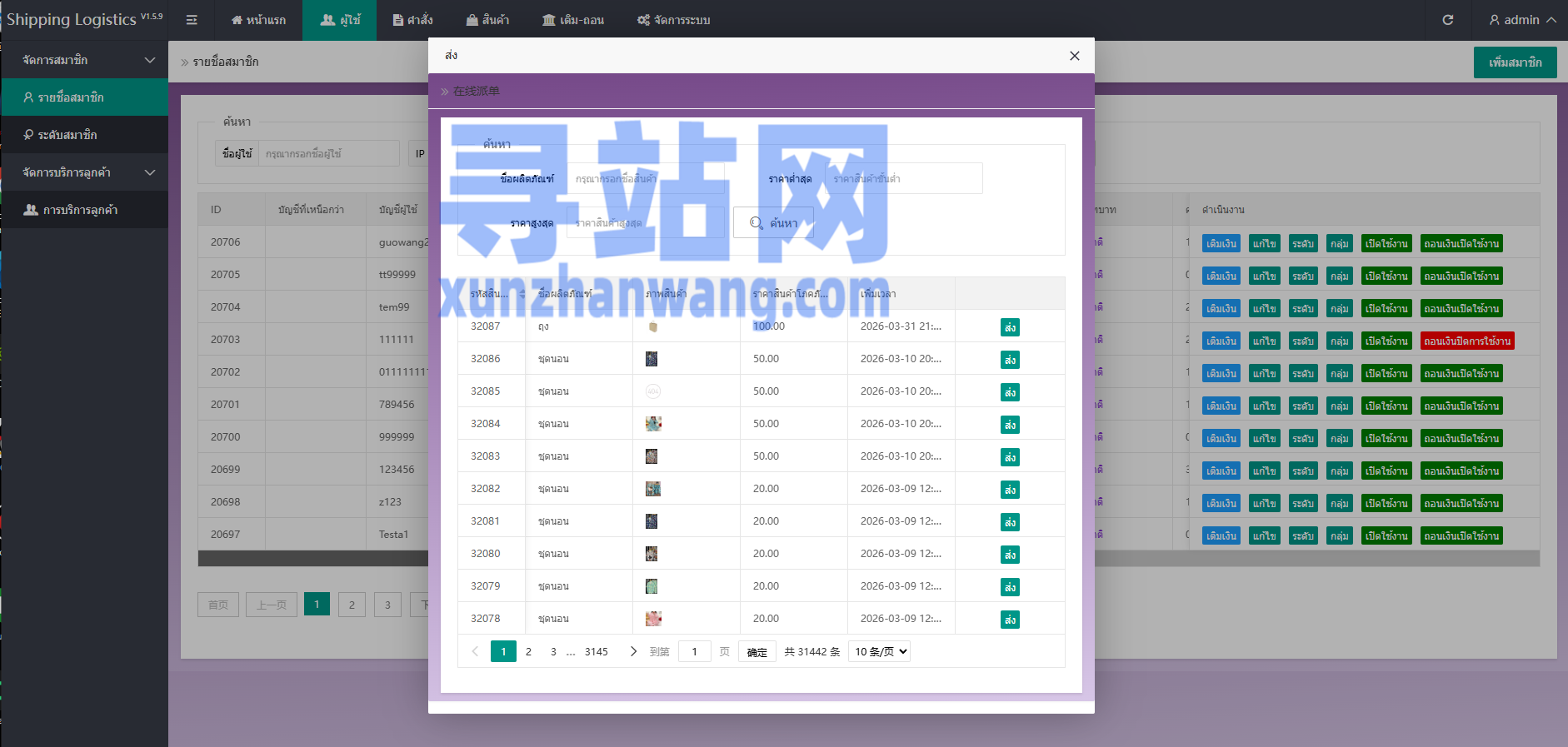Image resolution: width=1568 pixels, height=747 pixels.
Task: Open product thumbnail for item 32084
Action: 653,424
